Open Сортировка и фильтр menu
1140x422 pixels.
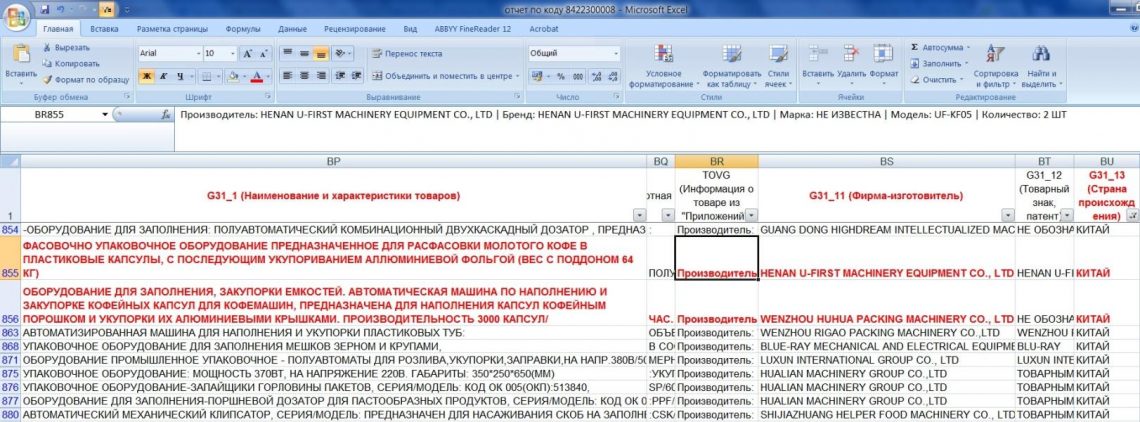pos(995,66)
